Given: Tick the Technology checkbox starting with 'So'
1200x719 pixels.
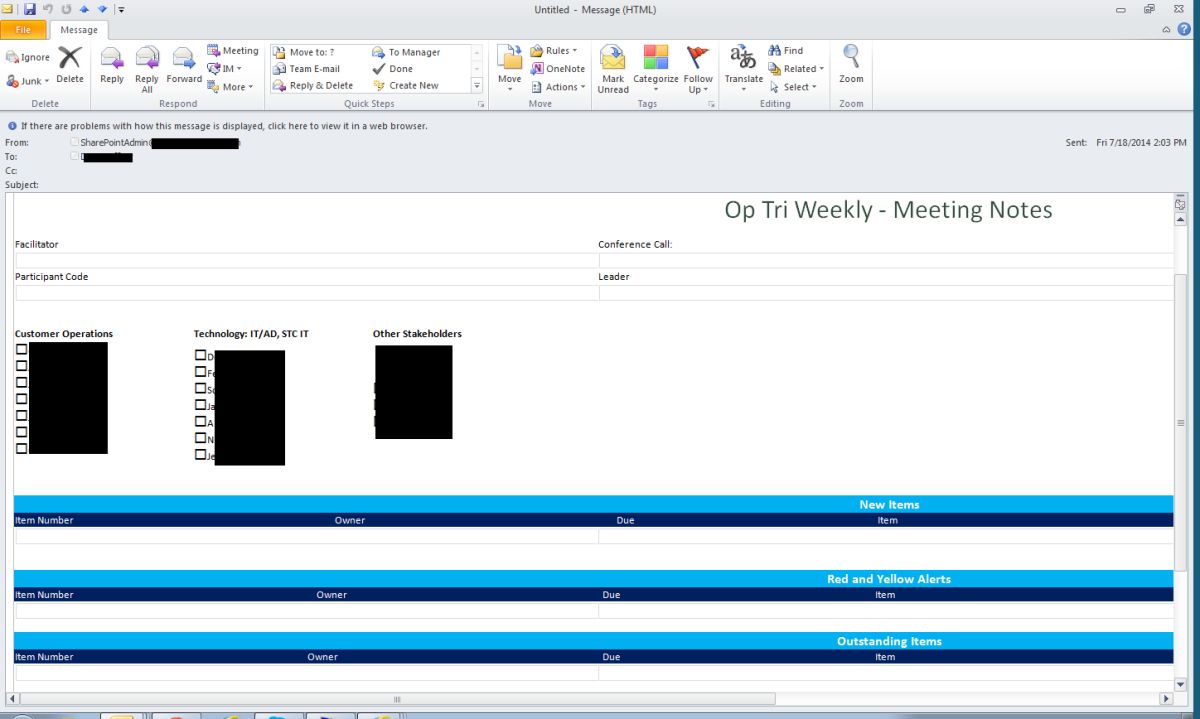Looking at the screenshot, I should [200, 388].
